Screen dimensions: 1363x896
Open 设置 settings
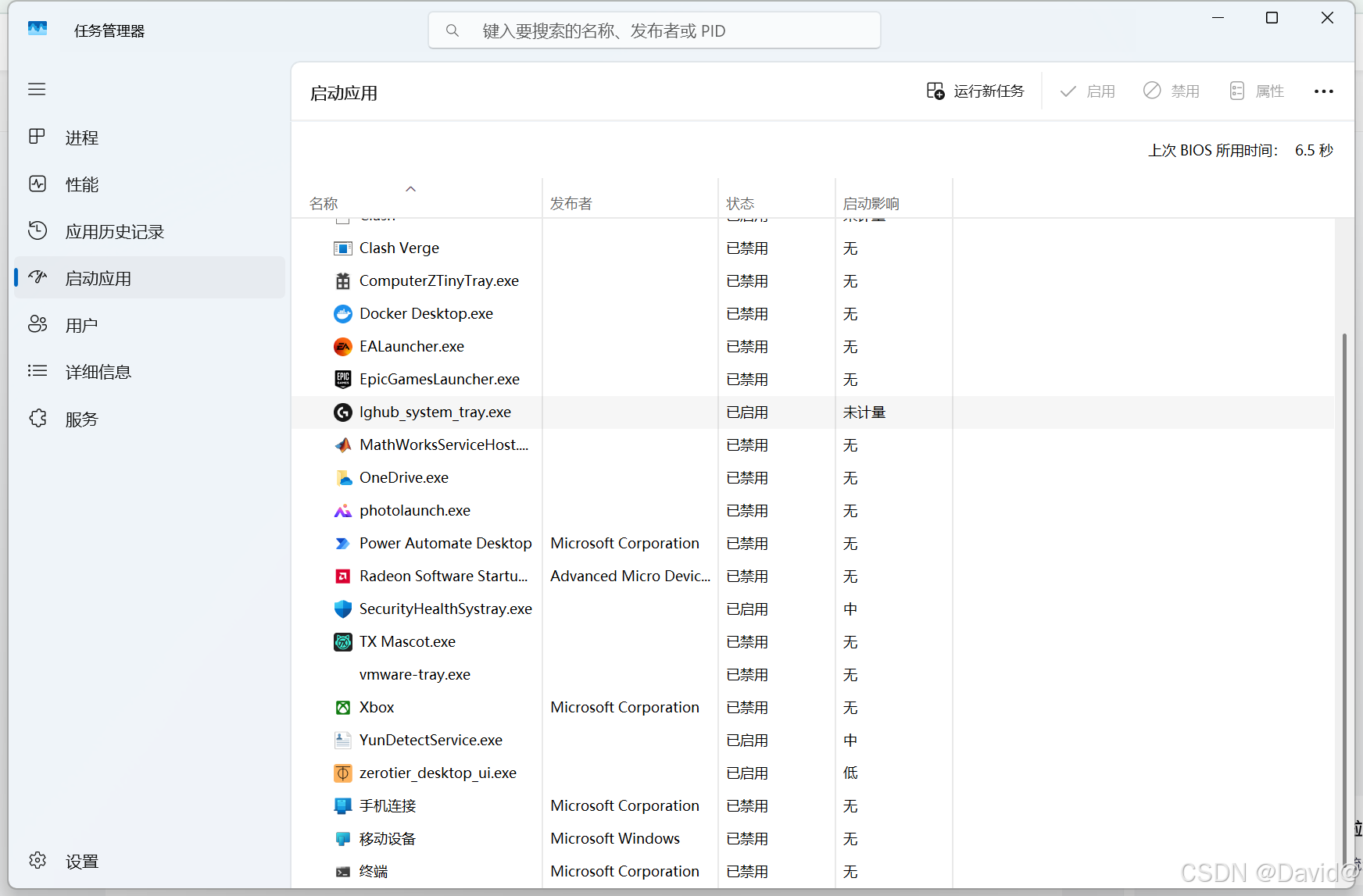pos(149,861)
